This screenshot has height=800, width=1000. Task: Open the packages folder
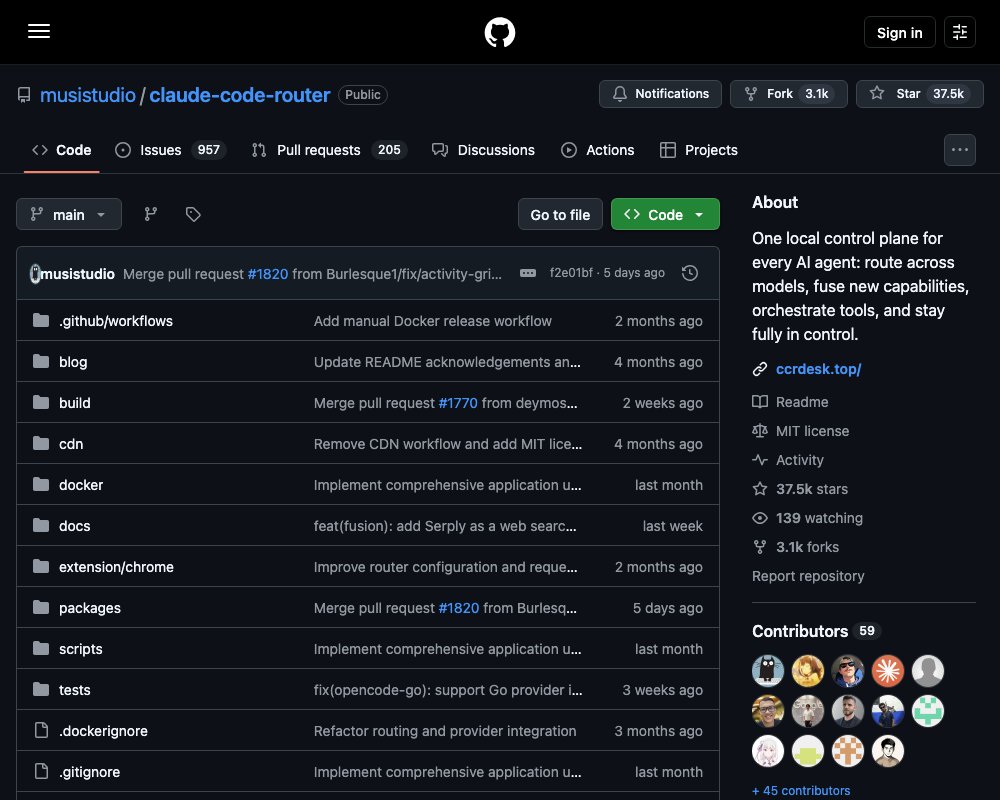click(90, 608)
